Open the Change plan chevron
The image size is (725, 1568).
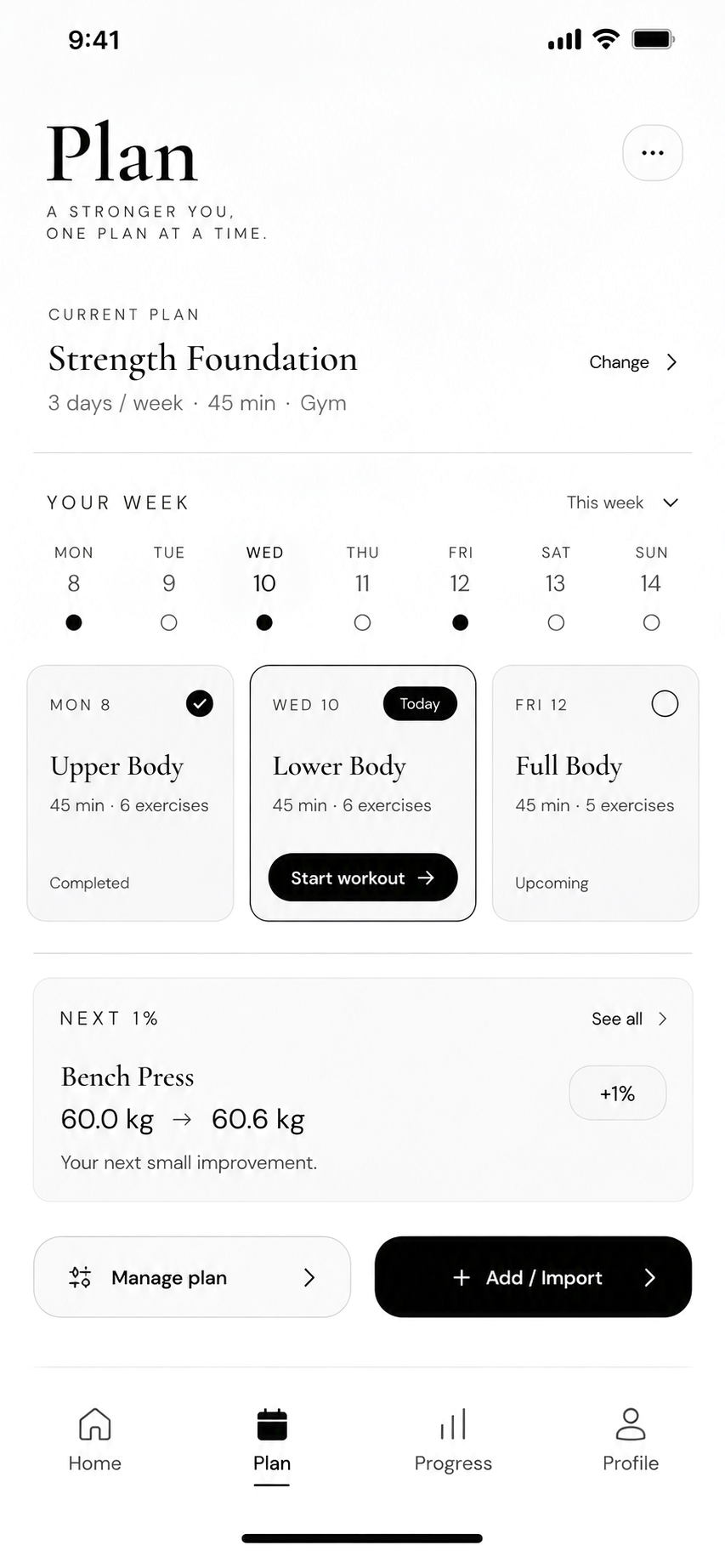671,362
